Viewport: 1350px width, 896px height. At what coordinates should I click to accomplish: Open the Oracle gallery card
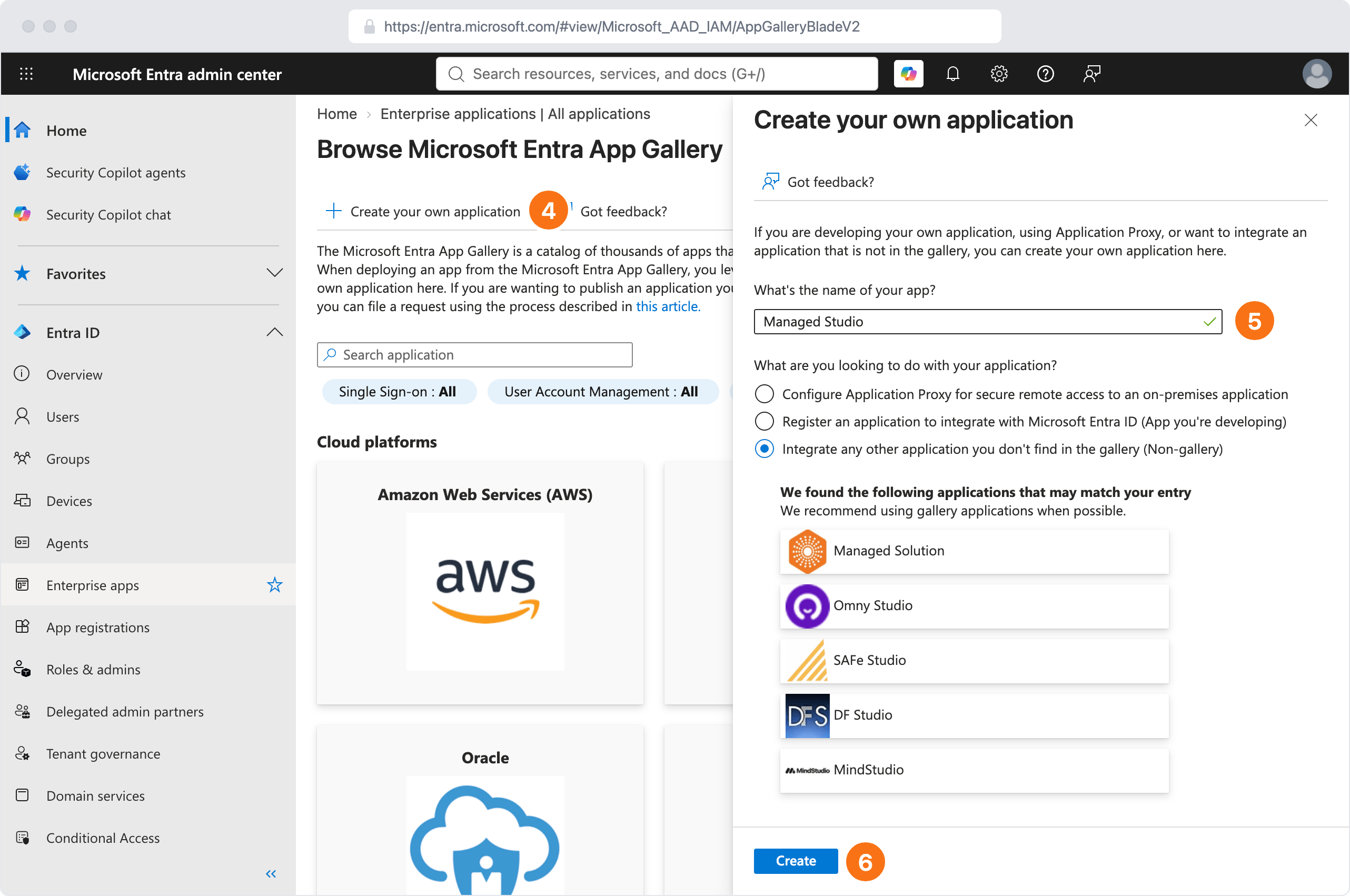(x=480, y=810)
